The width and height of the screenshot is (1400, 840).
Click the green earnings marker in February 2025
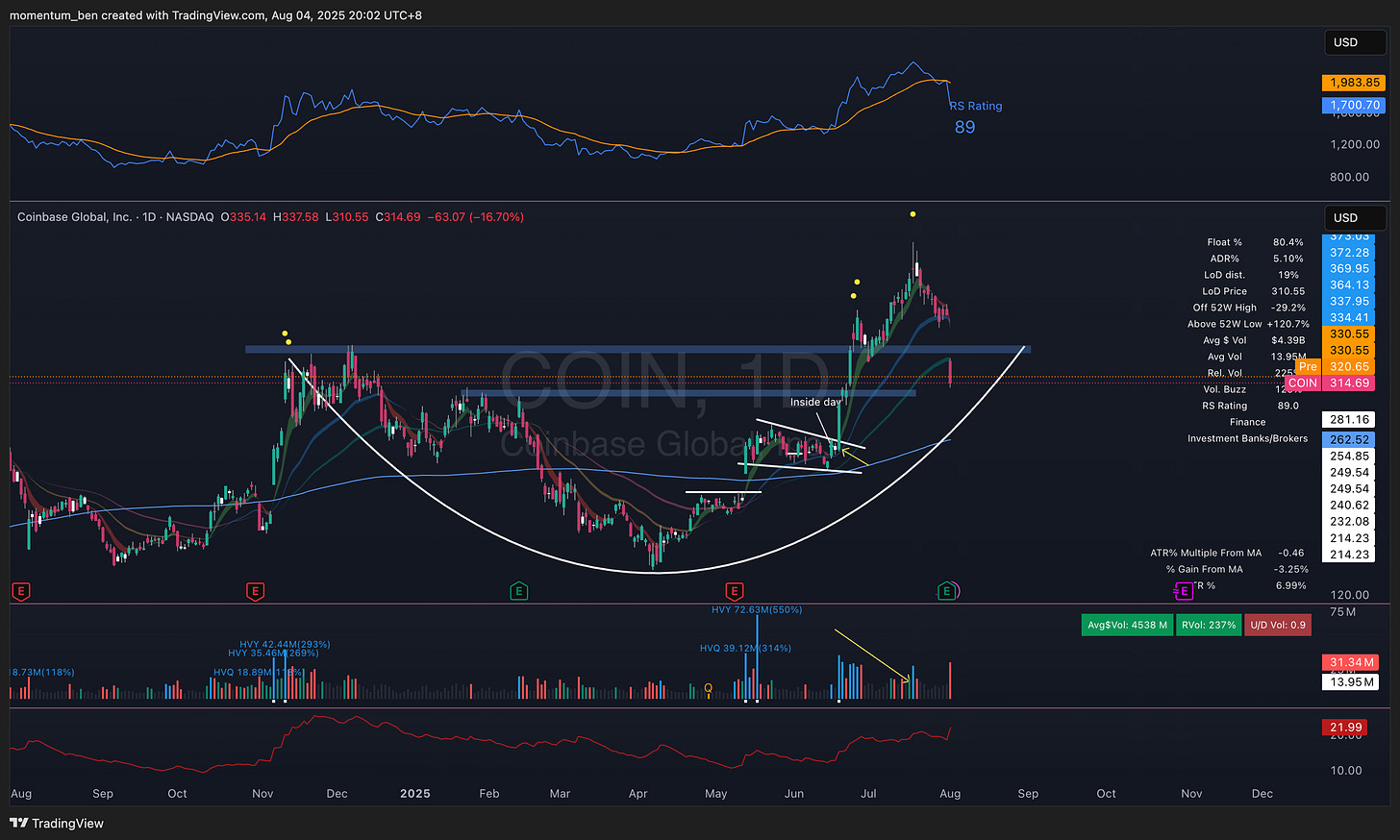[x=519, y=591]
